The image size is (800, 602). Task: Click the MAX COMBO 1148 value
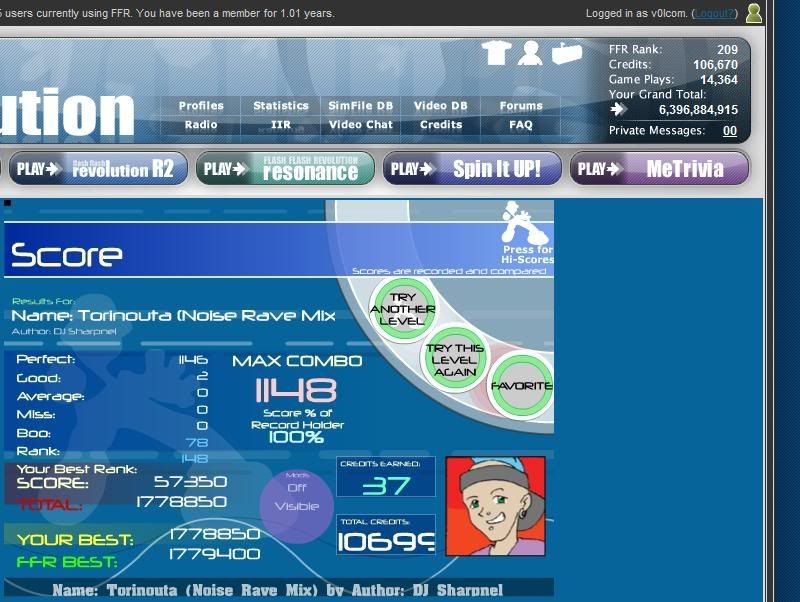click(x=296, y=390)
